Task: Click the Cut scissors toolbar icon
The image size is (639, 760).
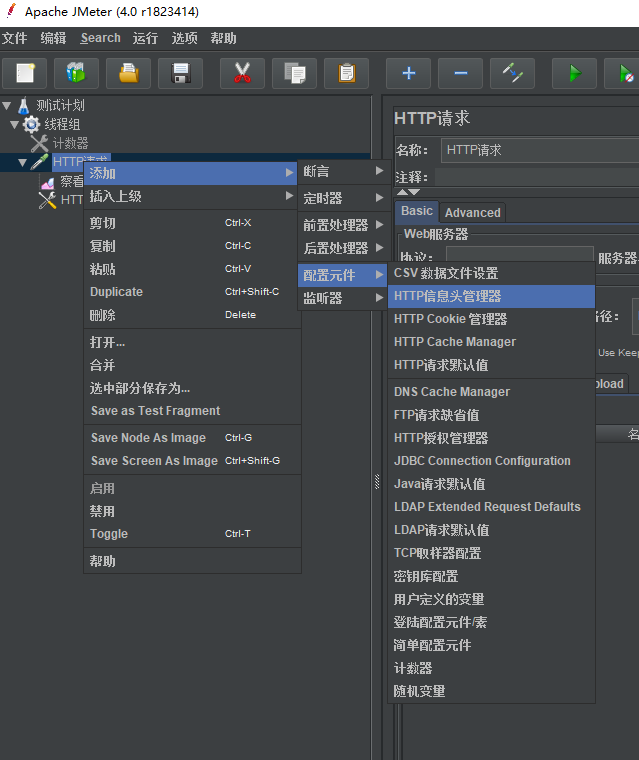Action: 242,73
